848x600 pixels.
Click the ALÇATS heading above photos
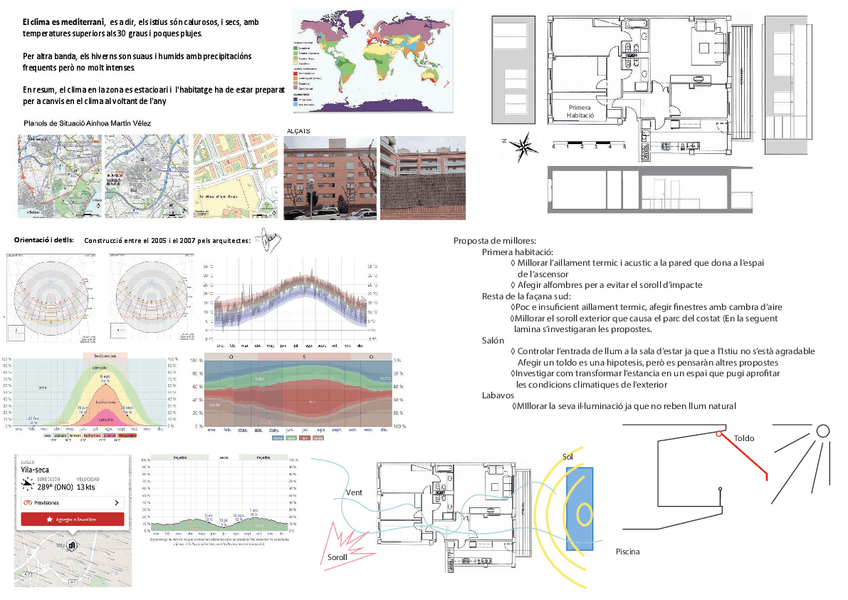(299, 131)
